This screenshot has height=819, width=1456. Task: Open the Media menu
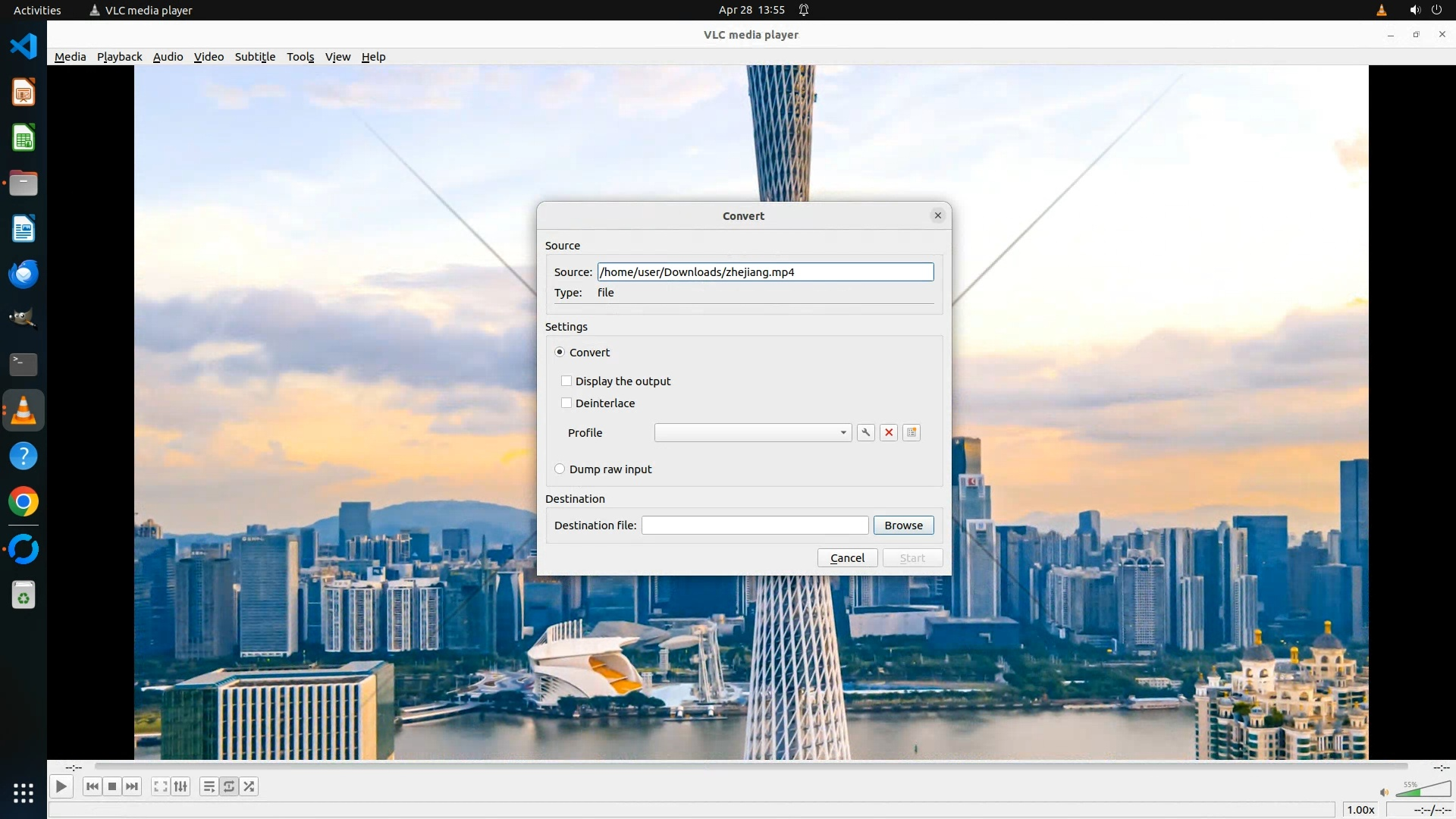(70, 56)
